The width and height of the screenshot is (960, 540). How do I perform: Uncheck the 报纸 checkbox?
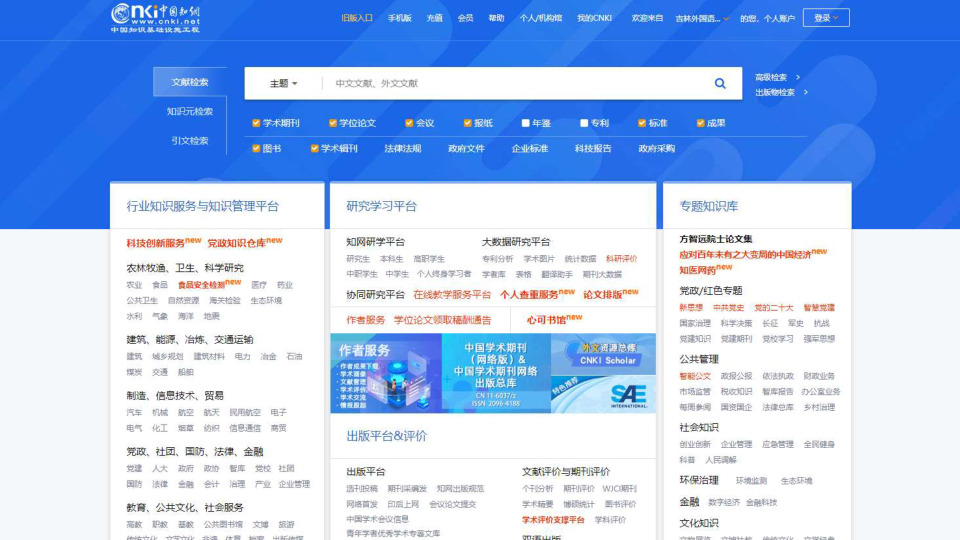click(467, 123)
